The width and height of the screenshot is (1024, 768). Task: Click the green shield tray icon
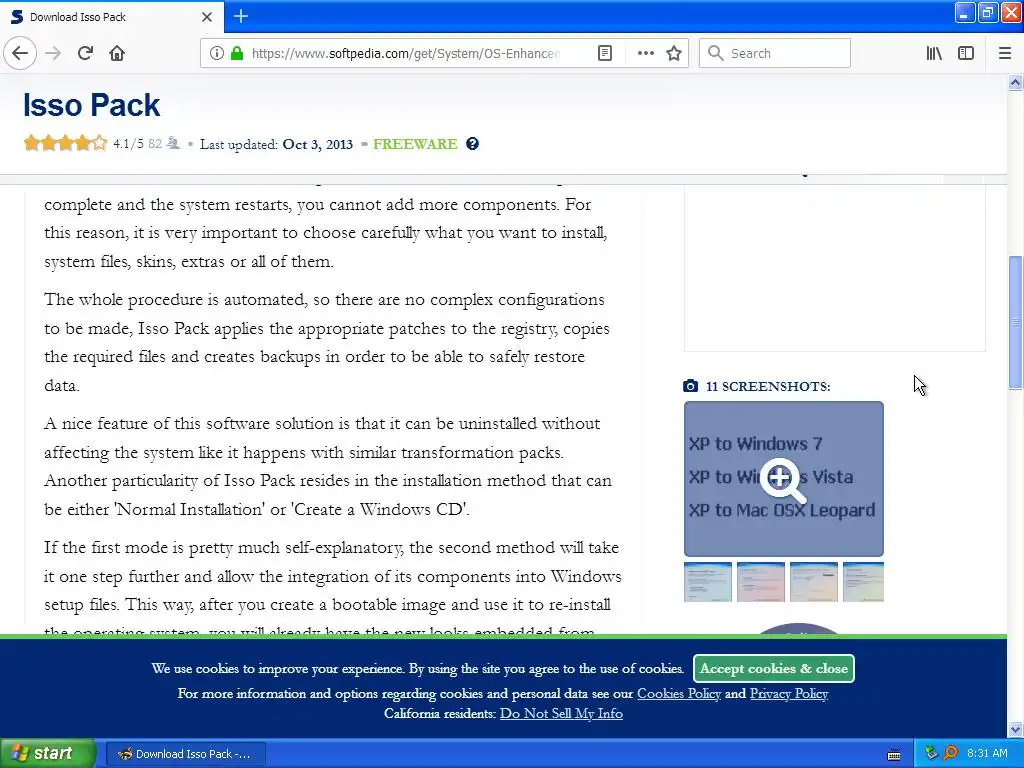931,753
